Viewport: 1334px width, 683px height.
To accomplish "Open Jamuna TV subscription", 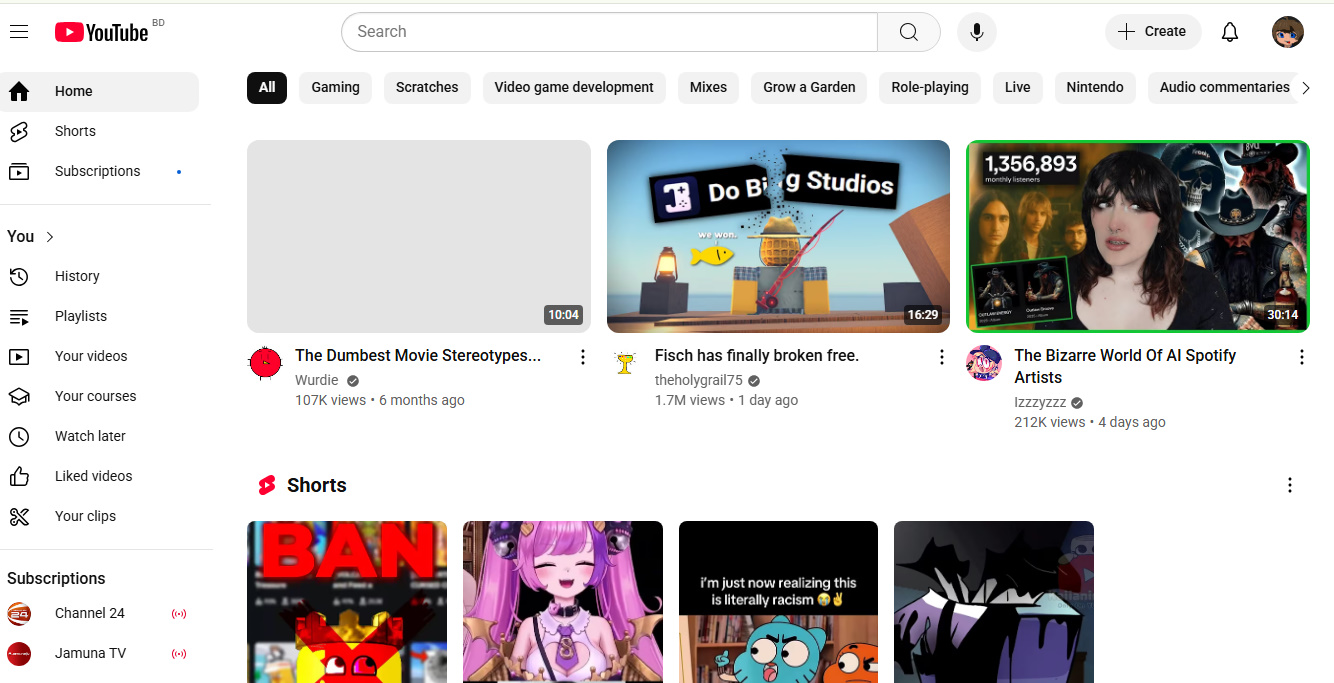I will (99, 653).
